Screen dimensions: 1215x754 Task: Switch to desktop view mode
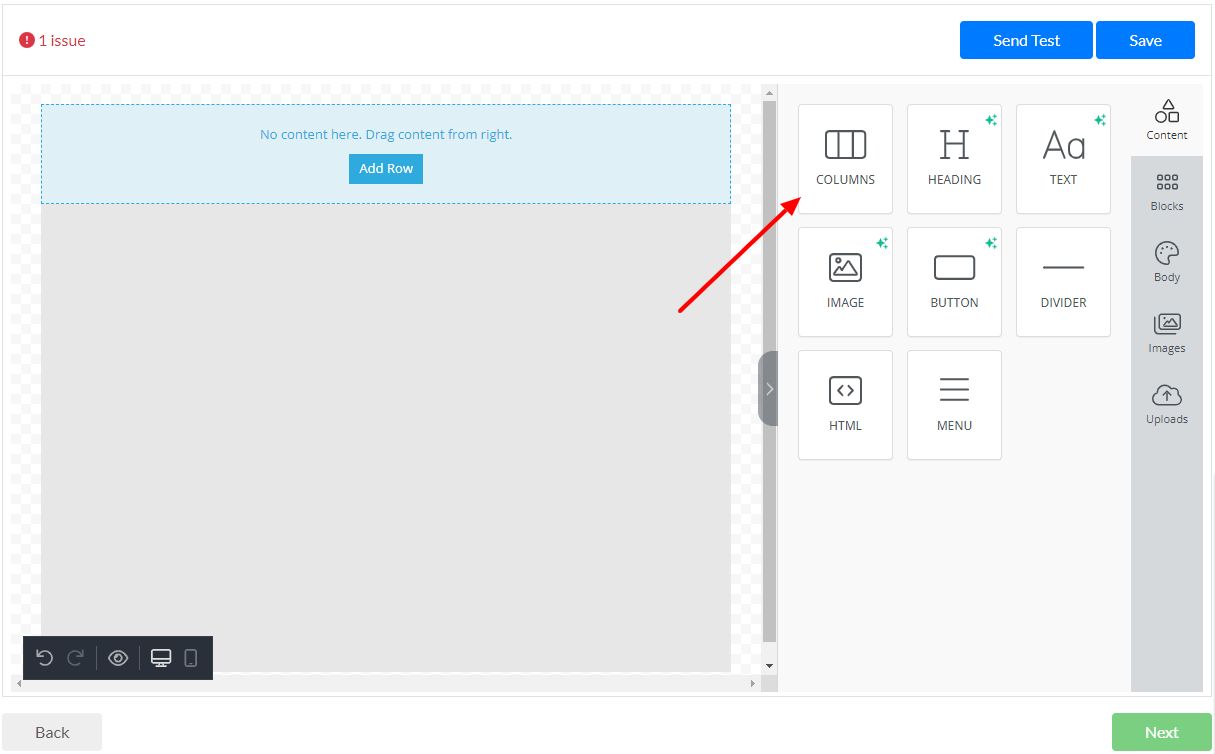pyautogui.click(x=161, y=658)
